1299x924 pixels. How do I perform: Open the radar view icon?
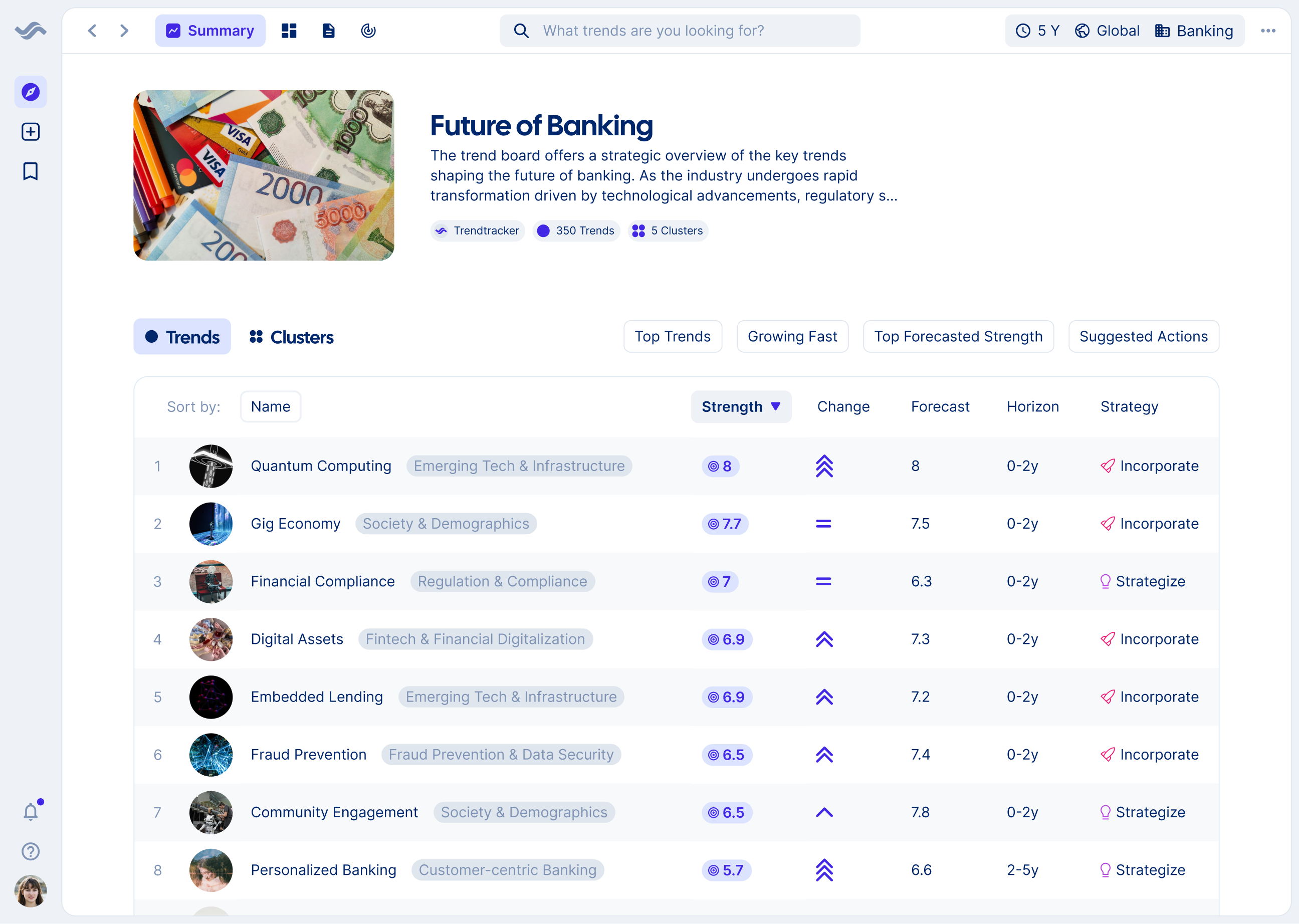tap(368, 31)
